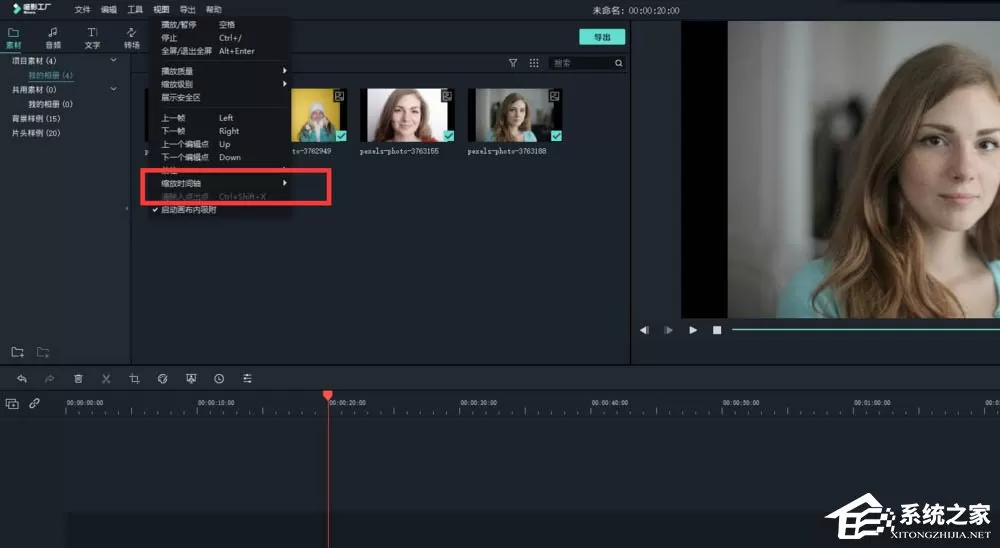Toggle the checkmark on photo 3762949
Screen dimensions: 1000x548
tap(341, 136)
